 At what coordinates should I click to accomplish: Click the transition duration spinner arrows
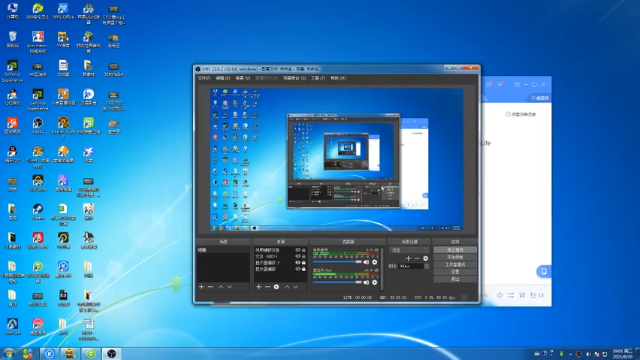(427, 266)
